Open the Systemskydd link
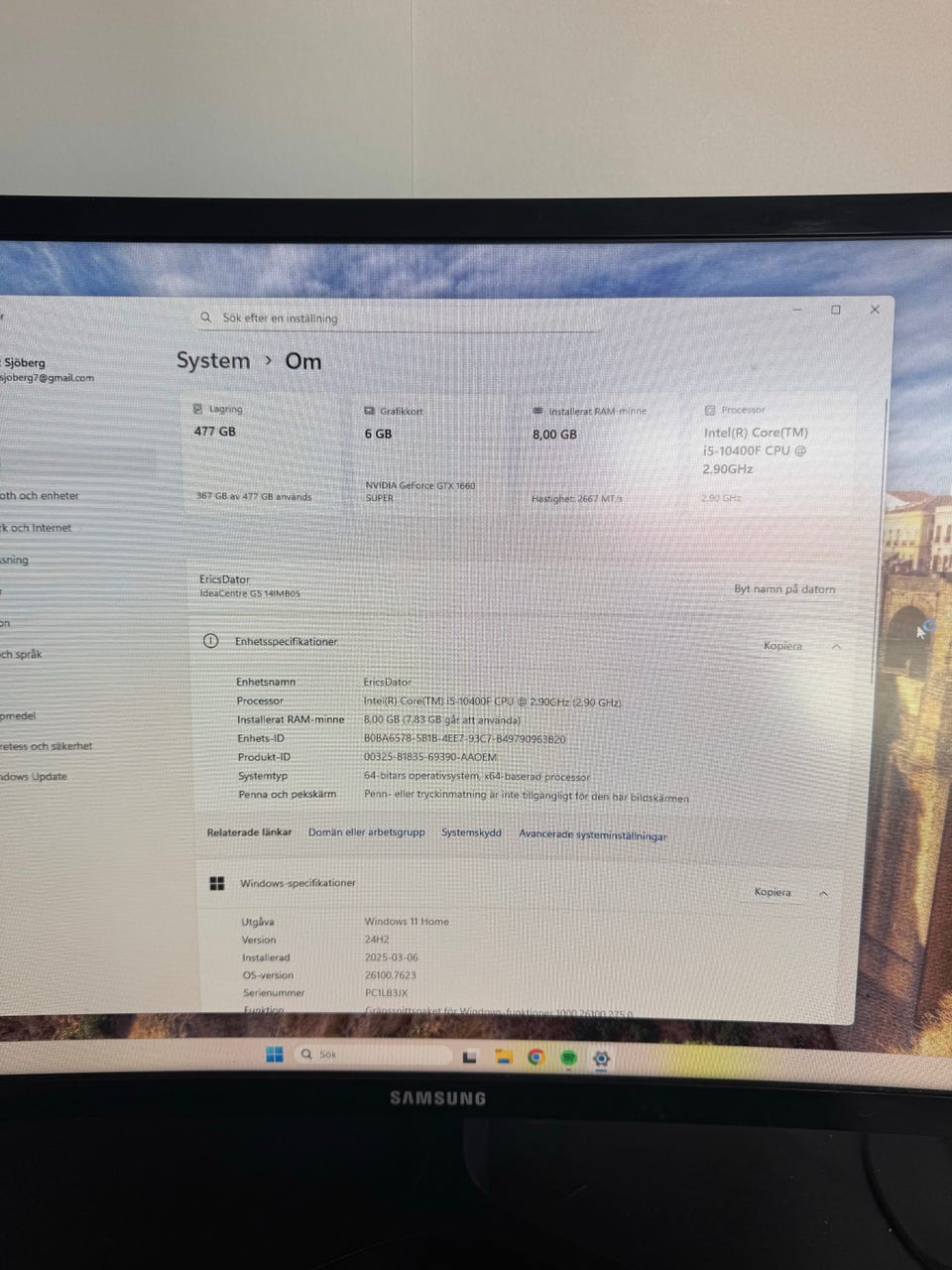 tap(471, 832)
